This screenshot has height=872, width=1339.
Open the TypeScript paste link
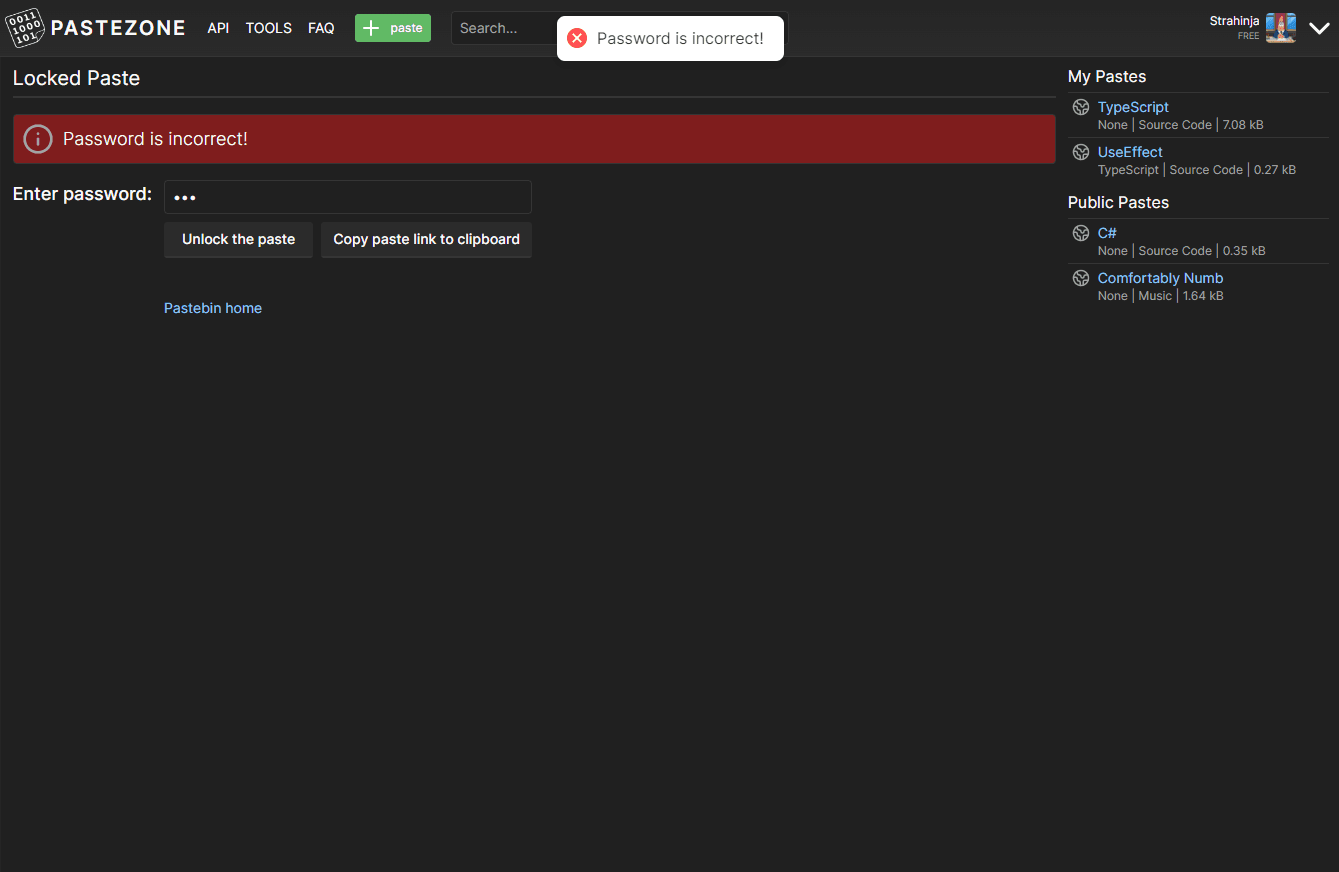pyautogui.click(x=1133, y=107)
